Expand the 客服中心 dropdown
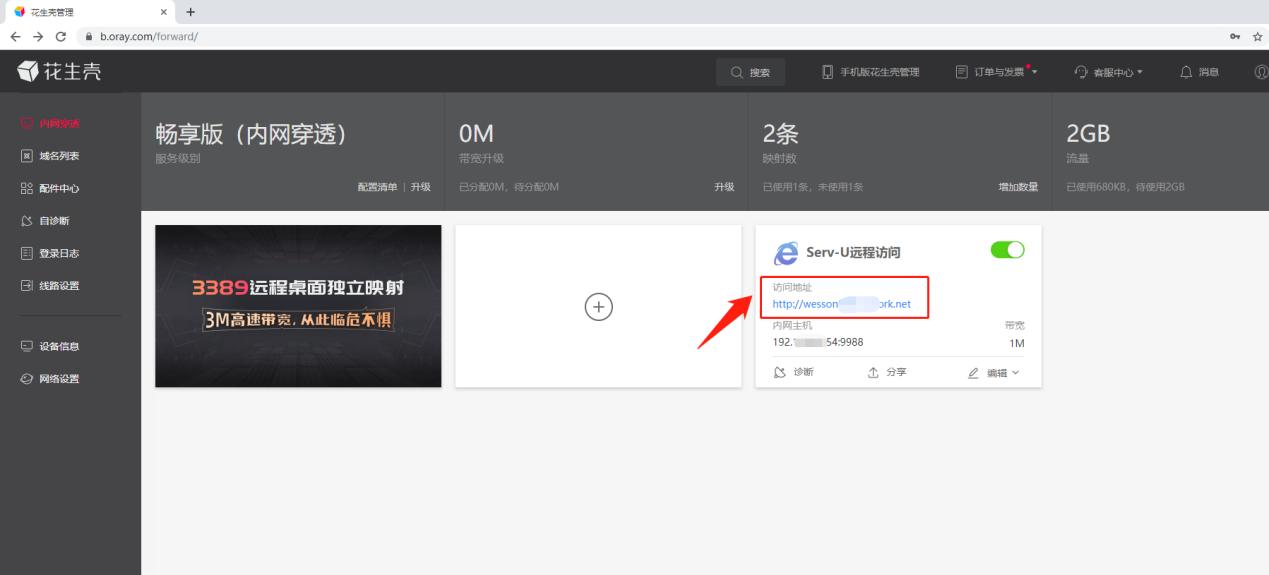 1108,72
